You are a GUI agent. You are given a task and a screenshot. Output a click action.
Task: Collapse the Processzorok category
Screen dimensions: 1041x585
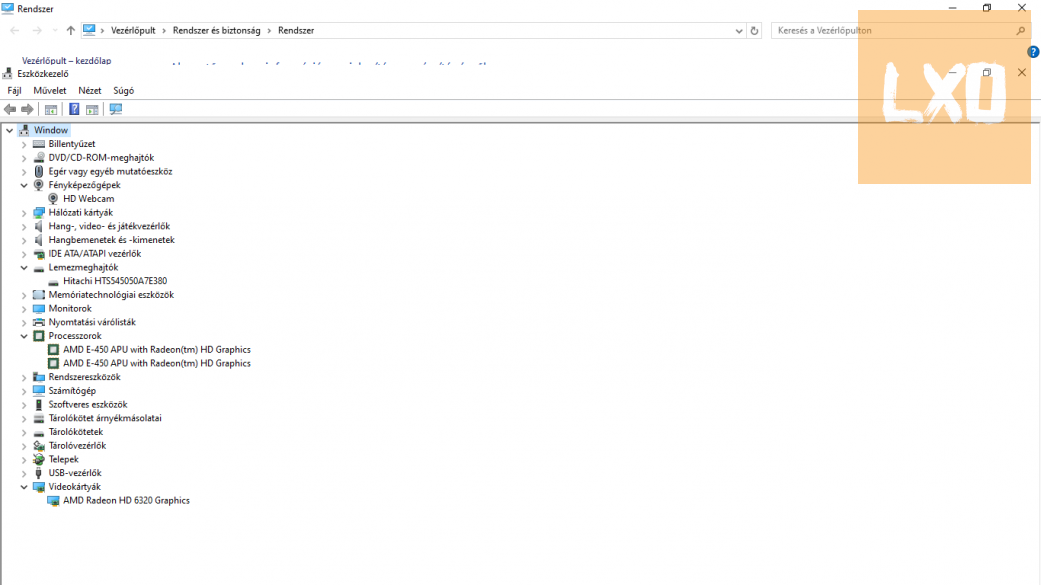tap(24, 336)
